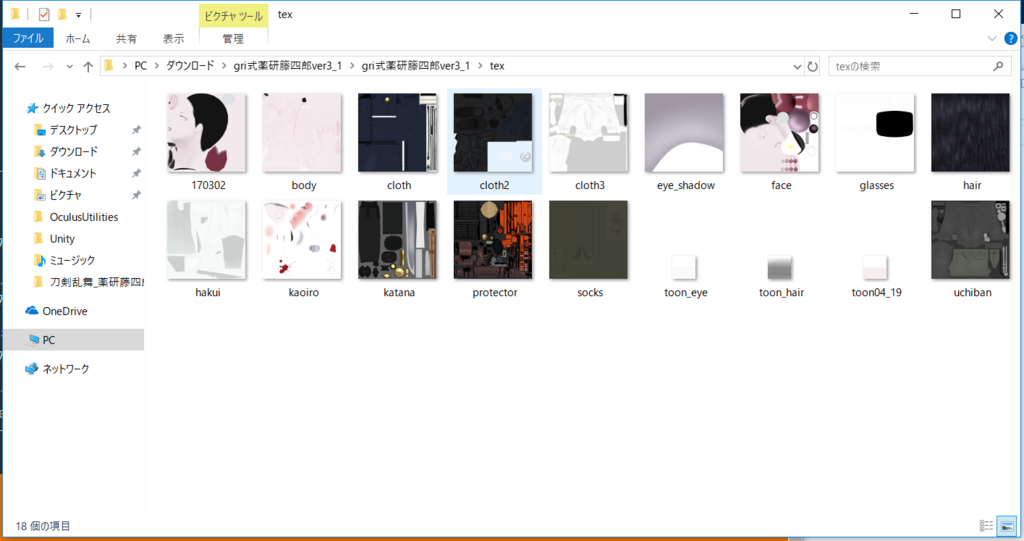Screen dimensions: 1024x541
Task: Select the hair texture thumbnail
Action: (x=970, y=133)
